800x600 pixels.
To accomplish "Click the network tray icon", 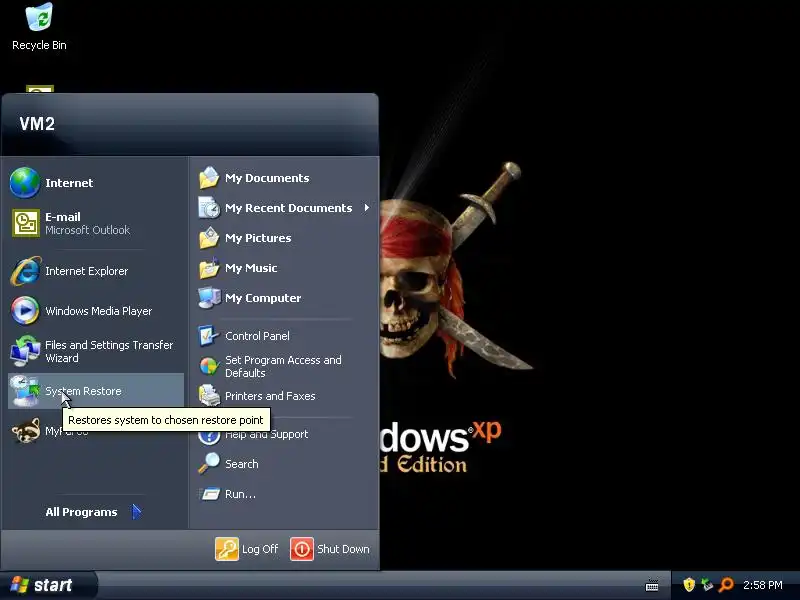I will pyautogui.click(x=707, y=585).
